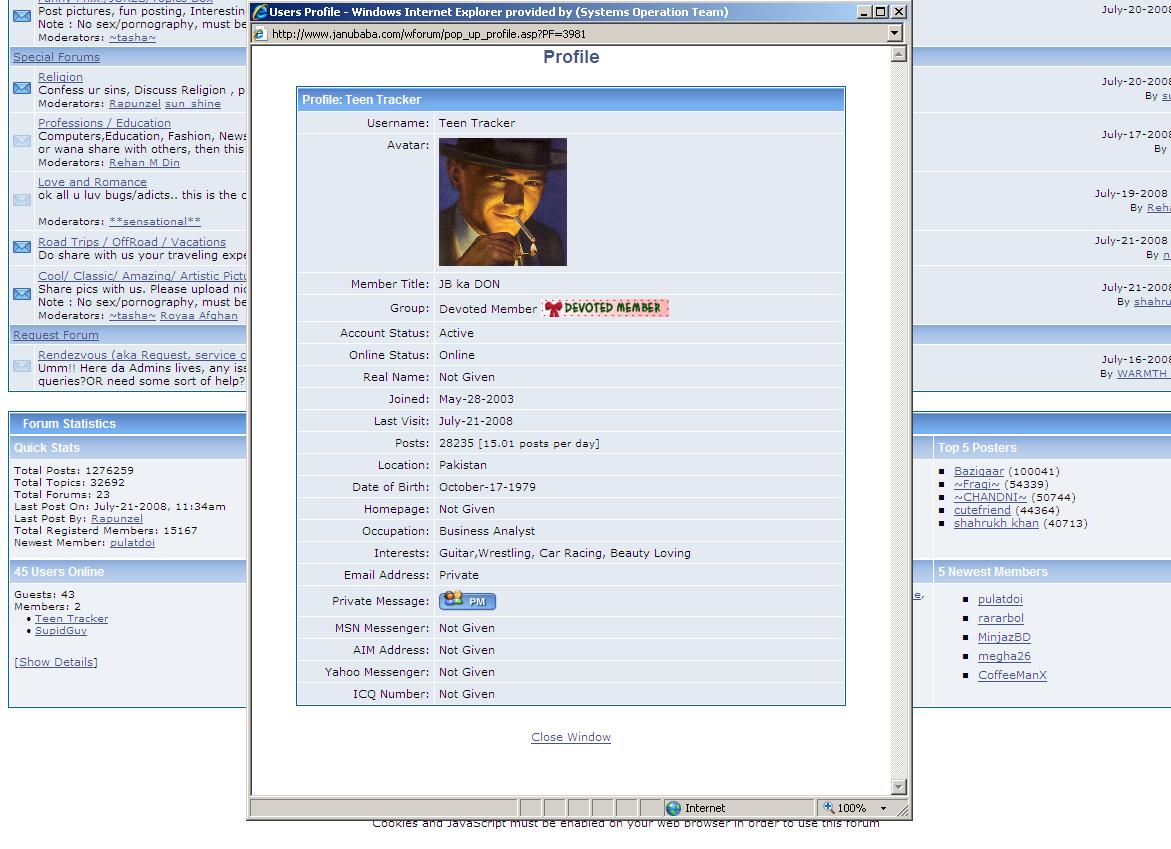Click envelope icon beside Road Trips forum

coord(22,246)
